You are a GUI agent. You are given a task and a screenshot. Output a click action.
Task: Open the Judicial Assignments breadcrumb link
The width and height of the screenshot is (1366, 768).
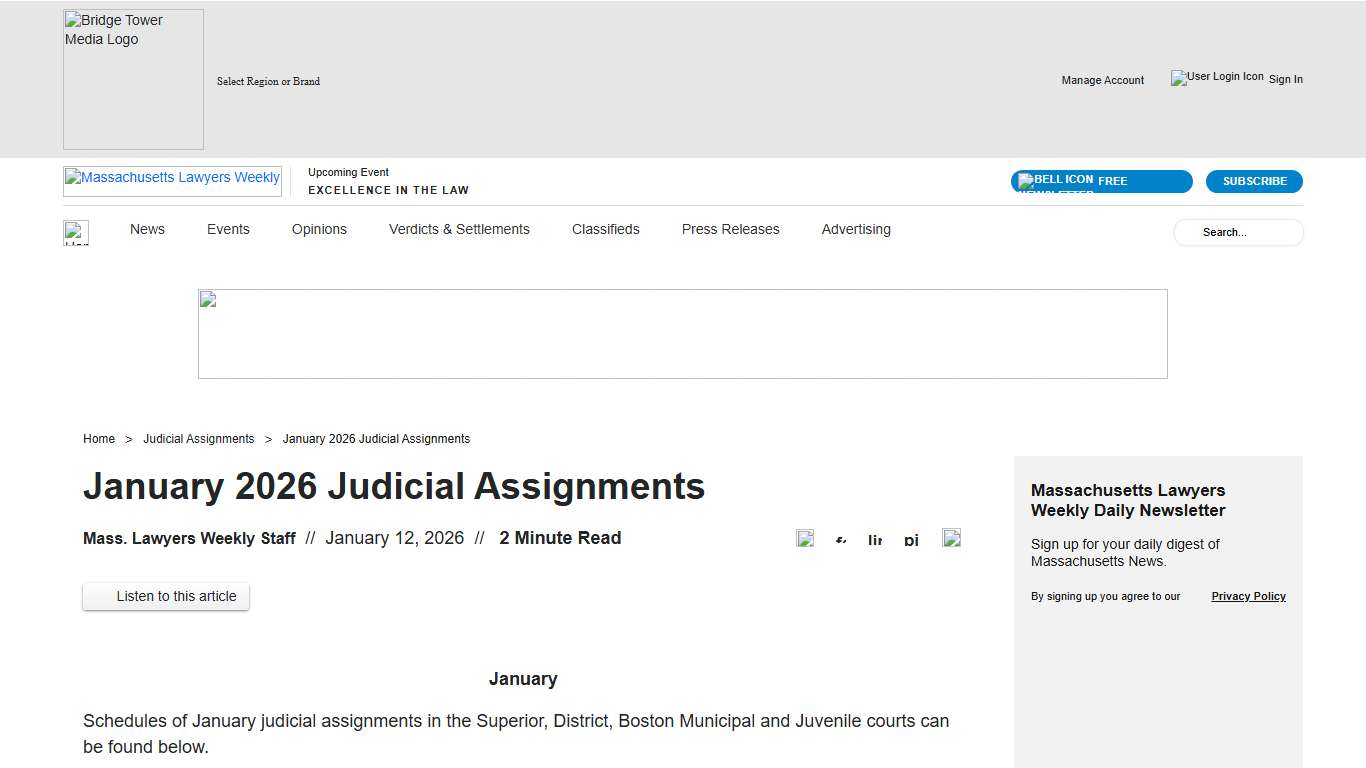tap(199, 438)
